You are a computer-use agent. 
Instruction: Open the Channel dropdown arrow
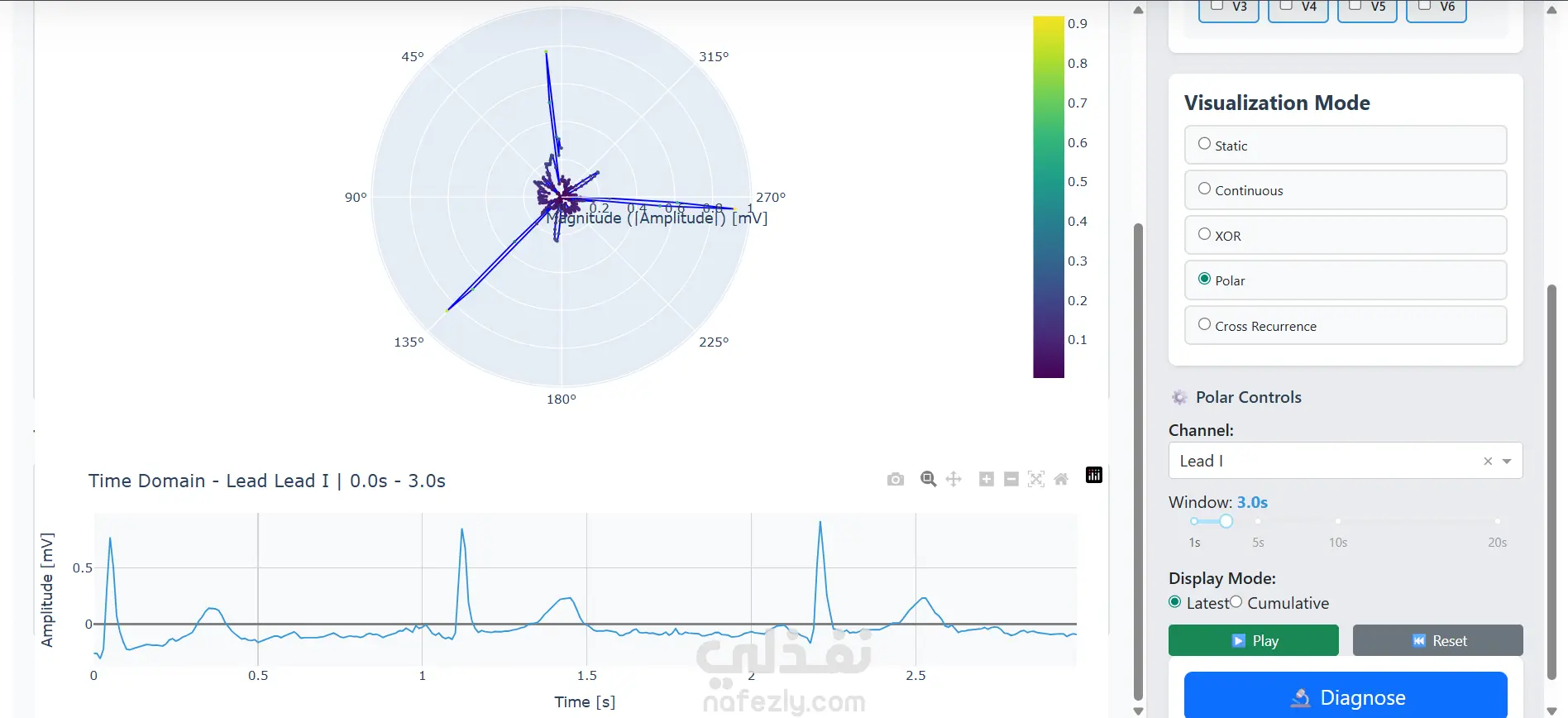pos(1507,461)
